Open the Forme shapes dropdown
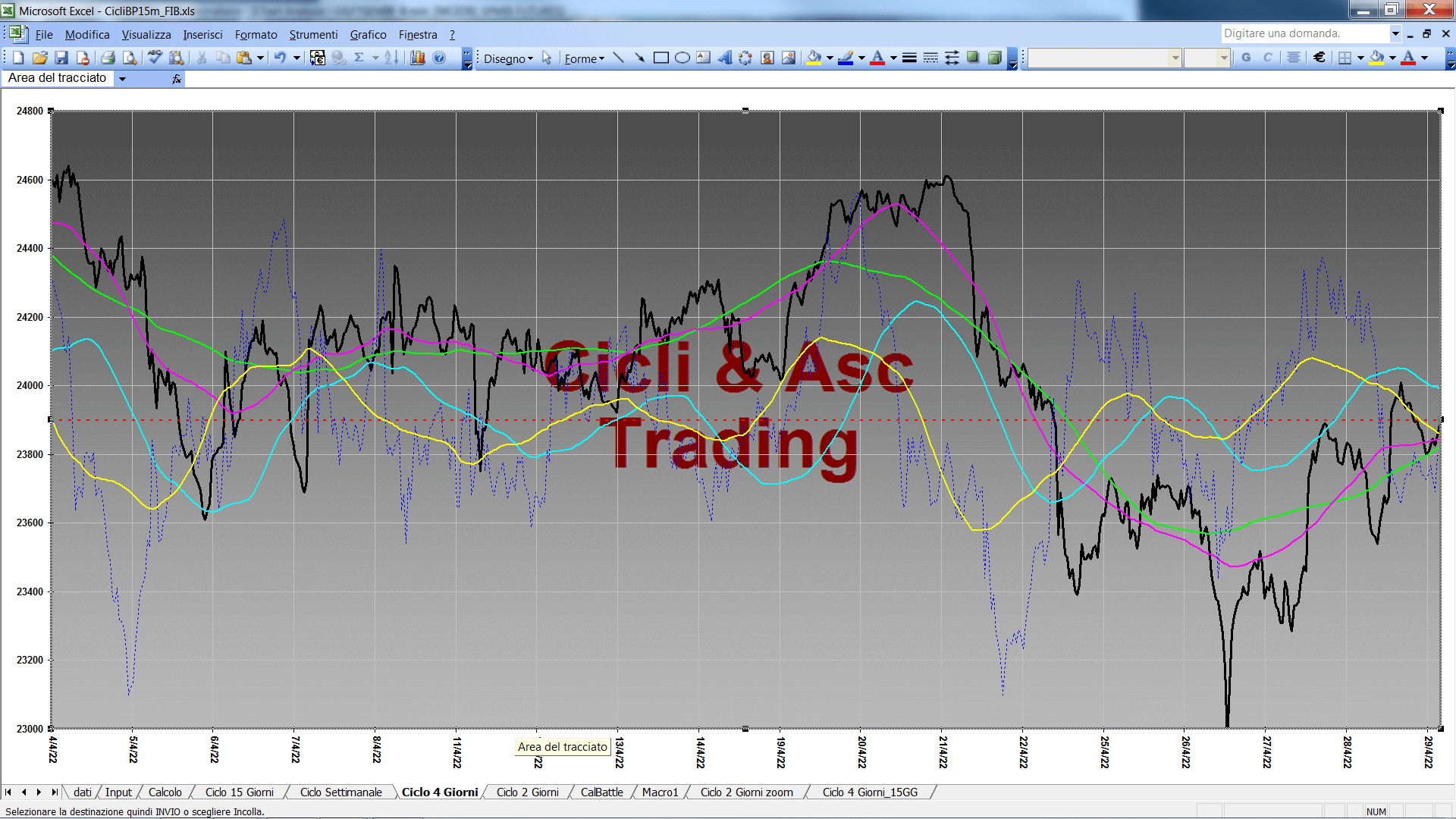 pyautogui.click(x=584, y=58)
